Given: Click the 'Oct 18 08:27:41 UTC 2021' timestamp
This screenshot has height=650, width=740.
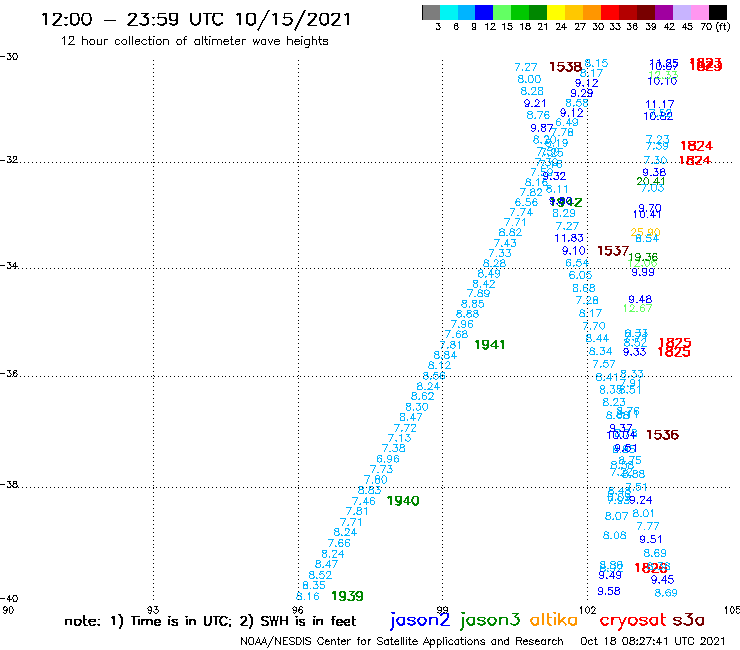Looking at the screenshot, I should coord(652,641).
